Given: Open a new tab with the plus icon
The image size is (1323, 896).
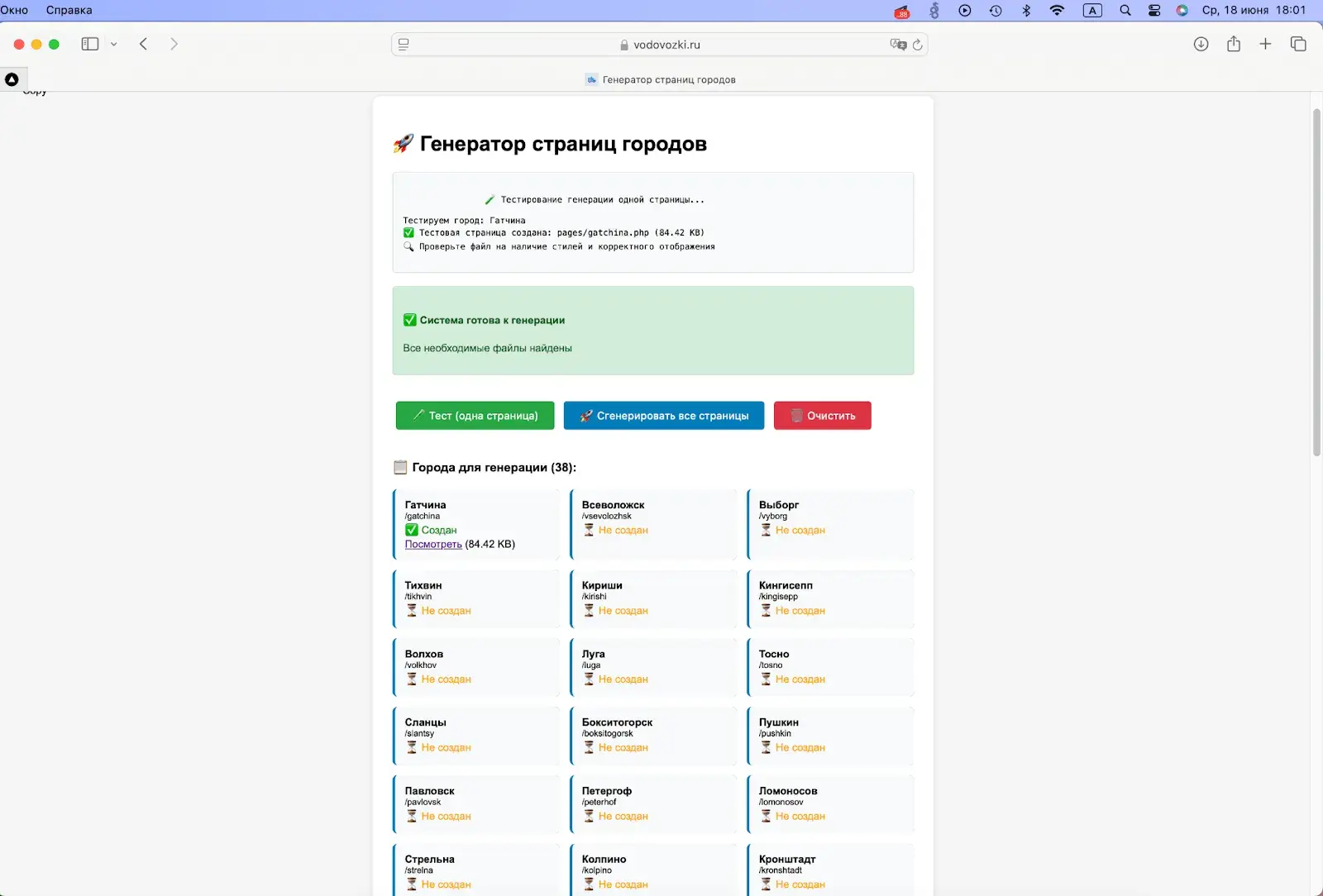Looking at the screenshot, I should point(1265,44).
